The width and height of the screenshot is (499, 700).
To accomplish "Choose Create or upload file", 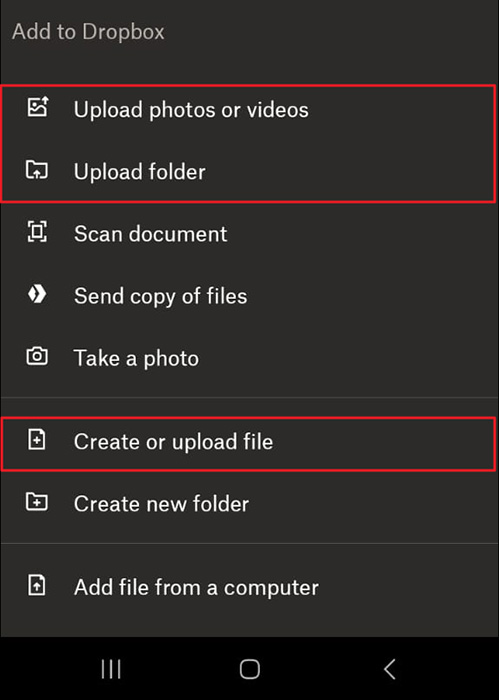I will pos(249,442).
